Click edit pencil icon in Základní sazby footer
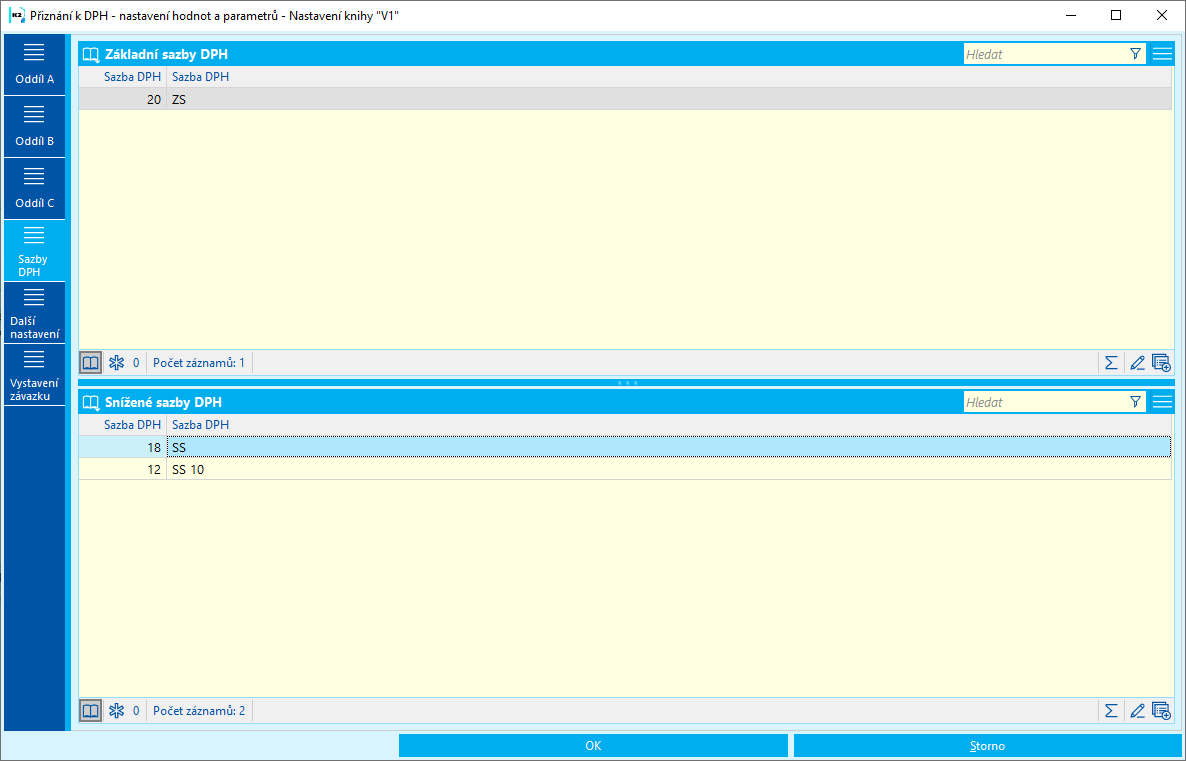The width and height of the screenshot is (1186, 761). (1137, 363)
